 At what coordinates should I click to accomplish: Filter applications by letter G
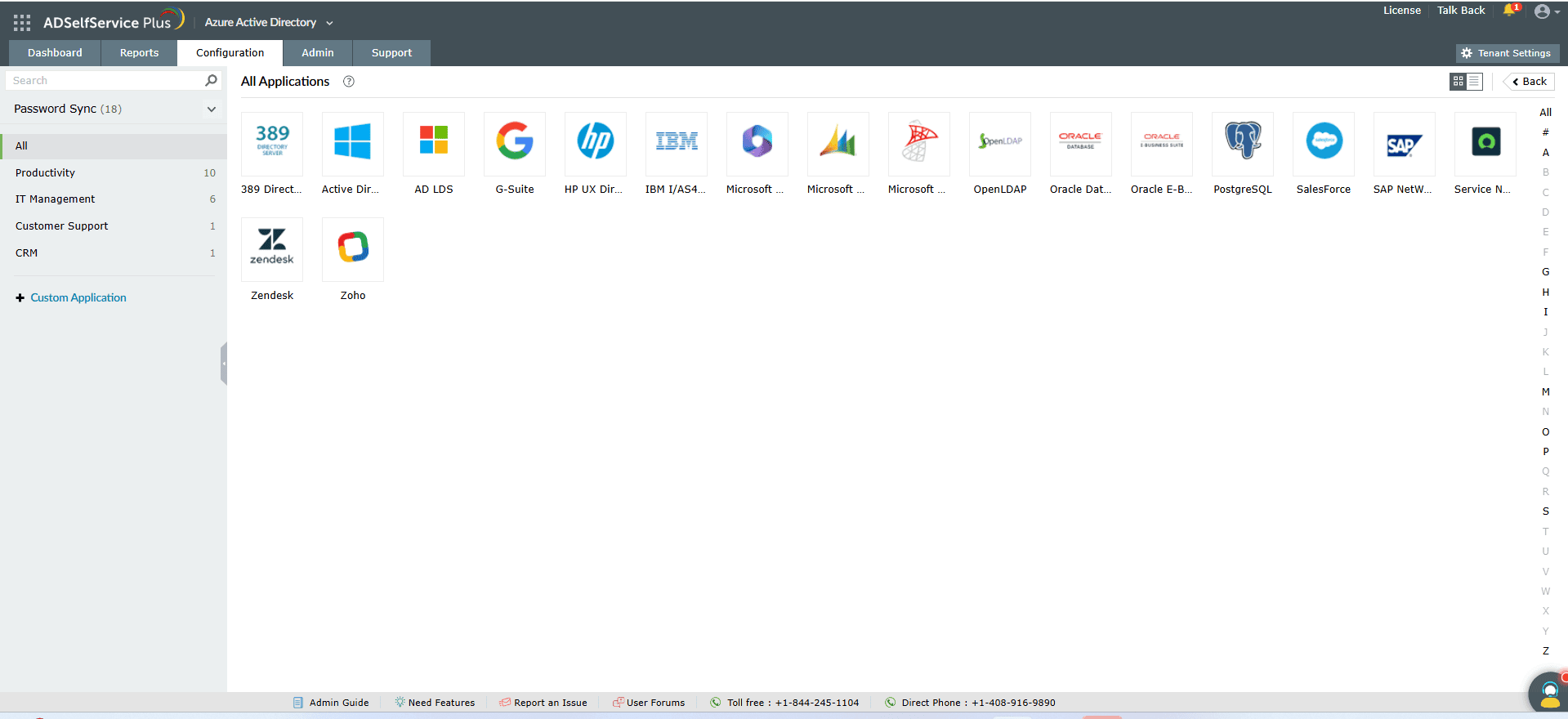1545,272
